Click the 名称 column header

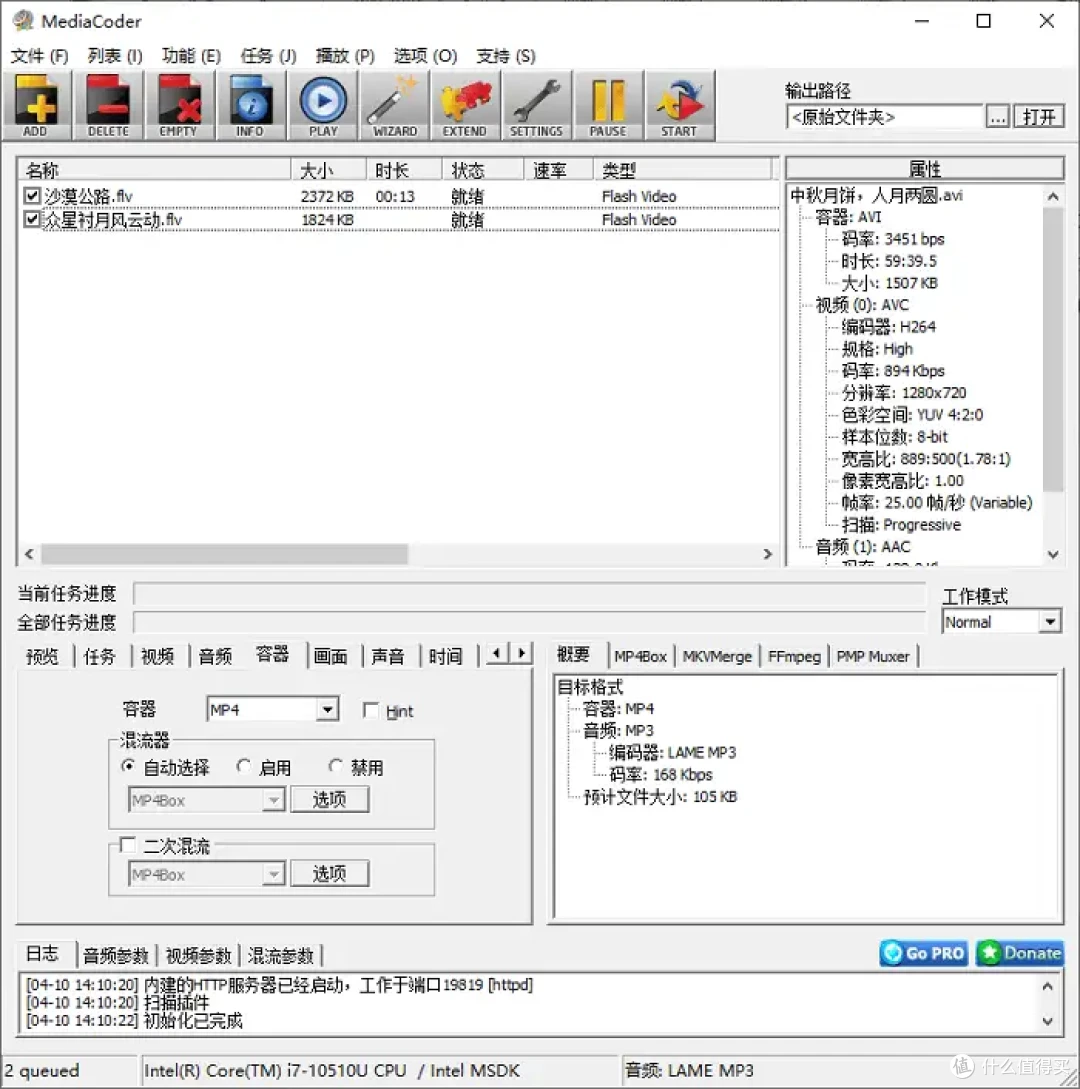[x=154, y=169]
